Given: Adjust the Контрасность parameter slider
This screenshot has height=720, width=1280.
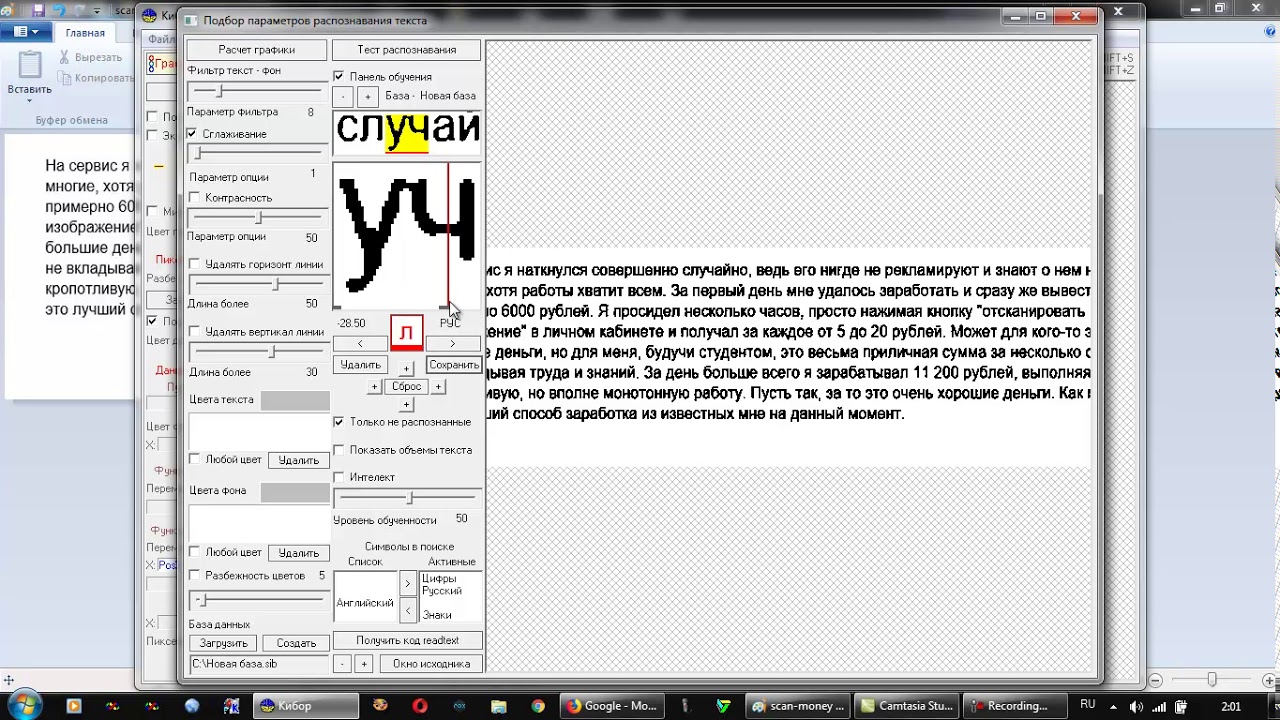Looking at the screenshot, I should [x=257, y=217].
